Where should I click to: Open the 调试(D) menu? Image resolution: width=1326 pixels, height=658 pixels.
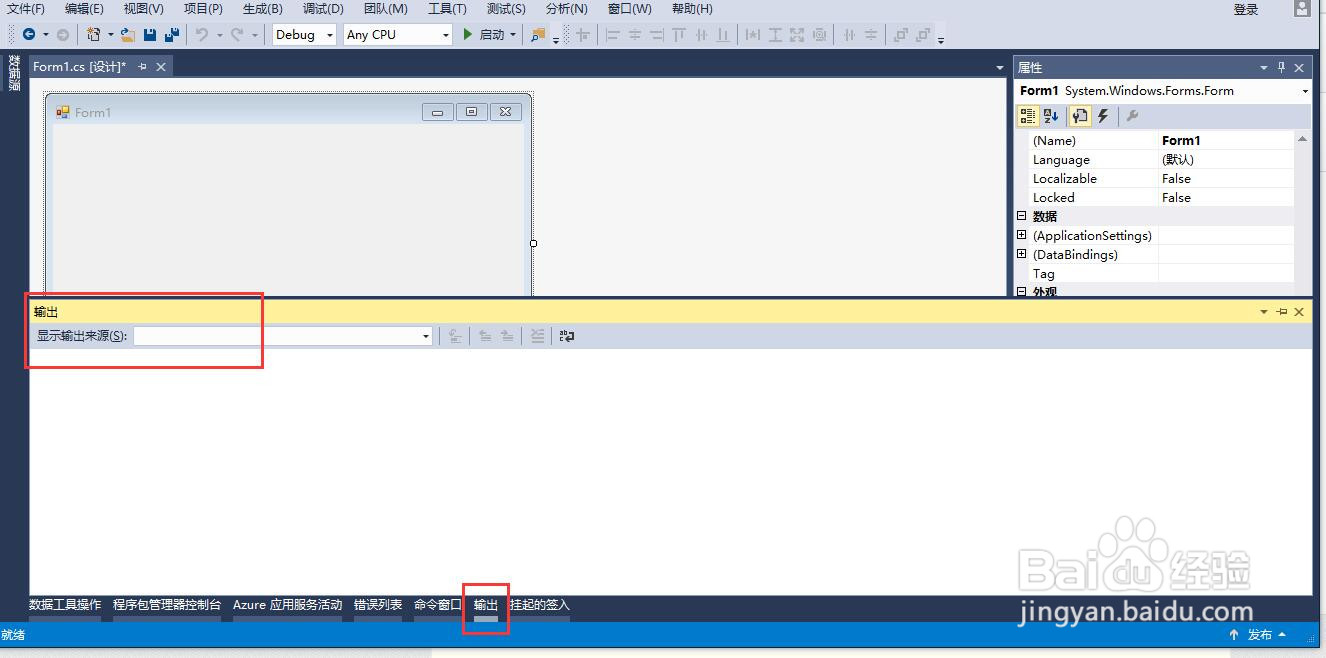tap(323, 9)
